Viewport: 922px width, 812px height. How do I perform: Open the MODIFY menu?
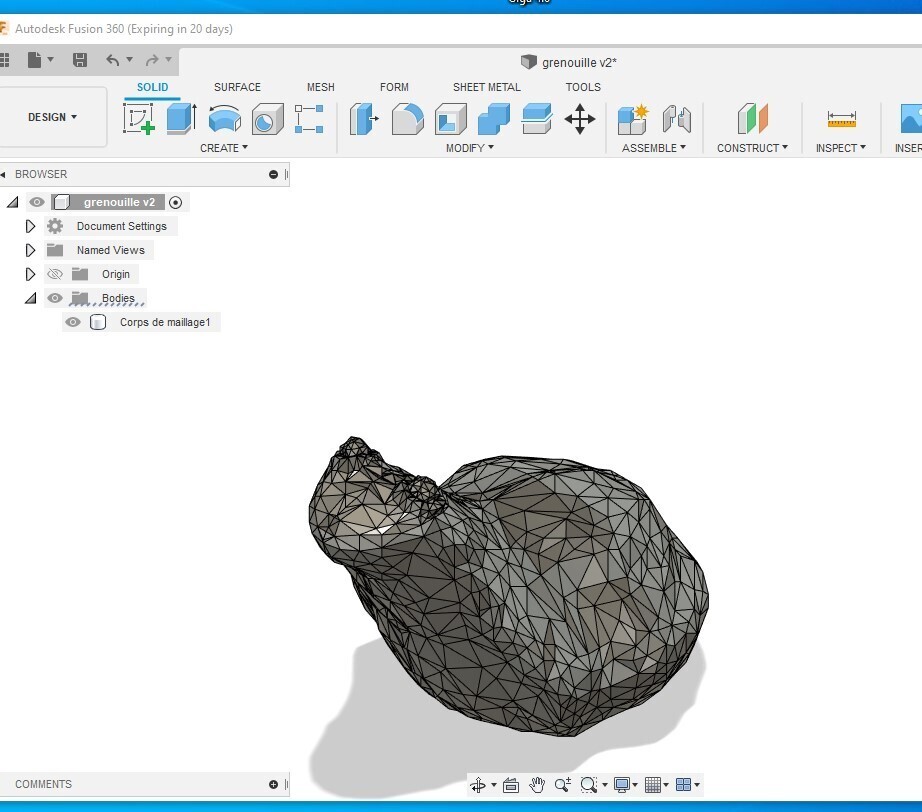470,148
